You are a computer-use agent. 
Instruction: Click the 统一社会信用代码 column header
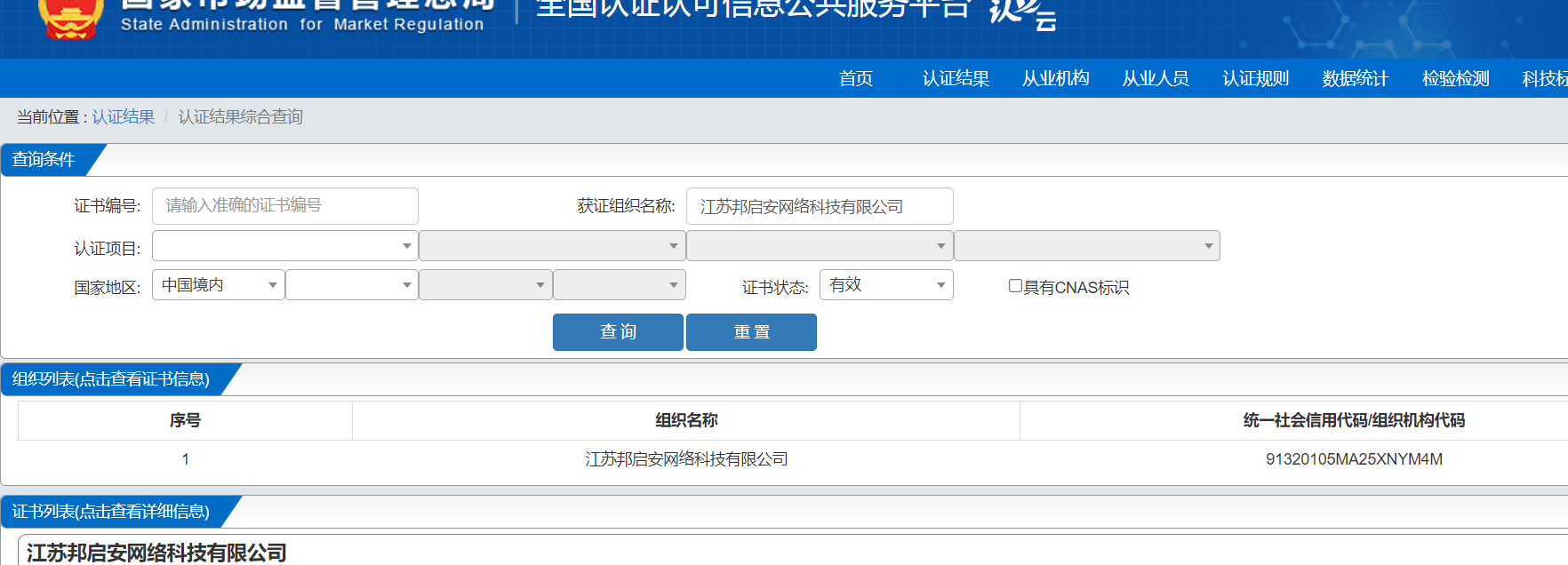point(1354,420)
